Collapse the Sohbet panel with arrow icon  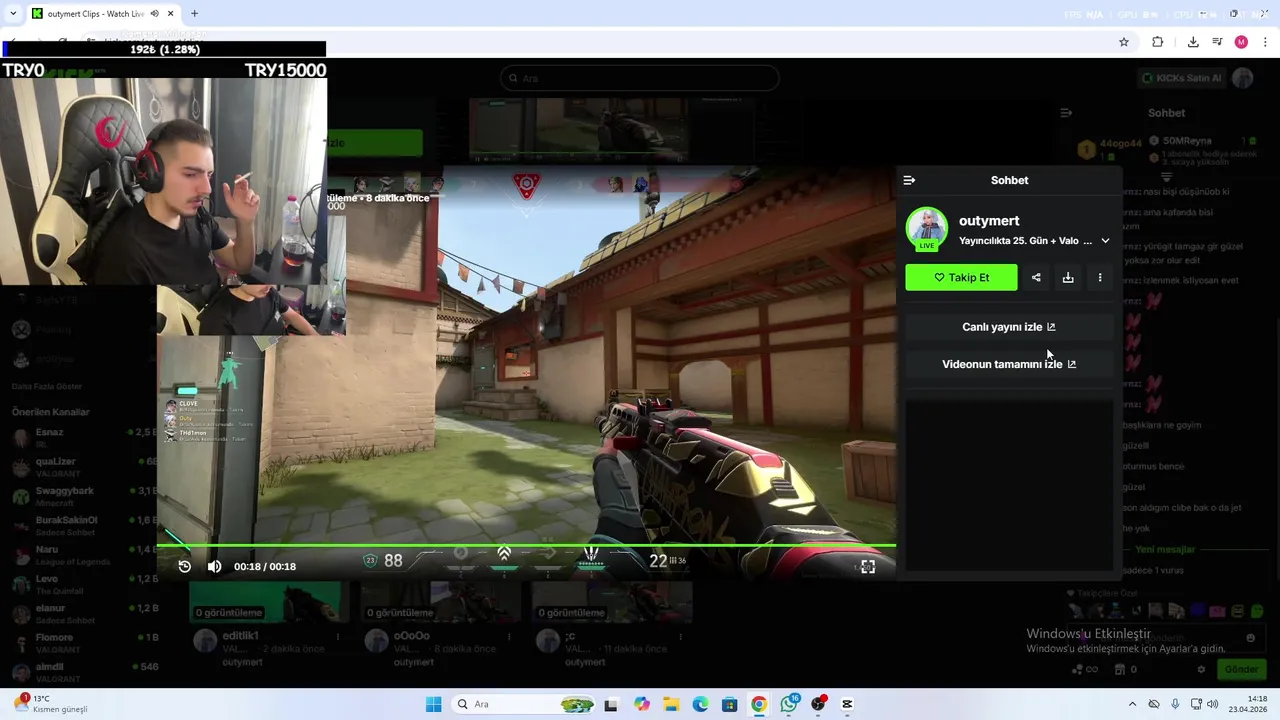909,180
